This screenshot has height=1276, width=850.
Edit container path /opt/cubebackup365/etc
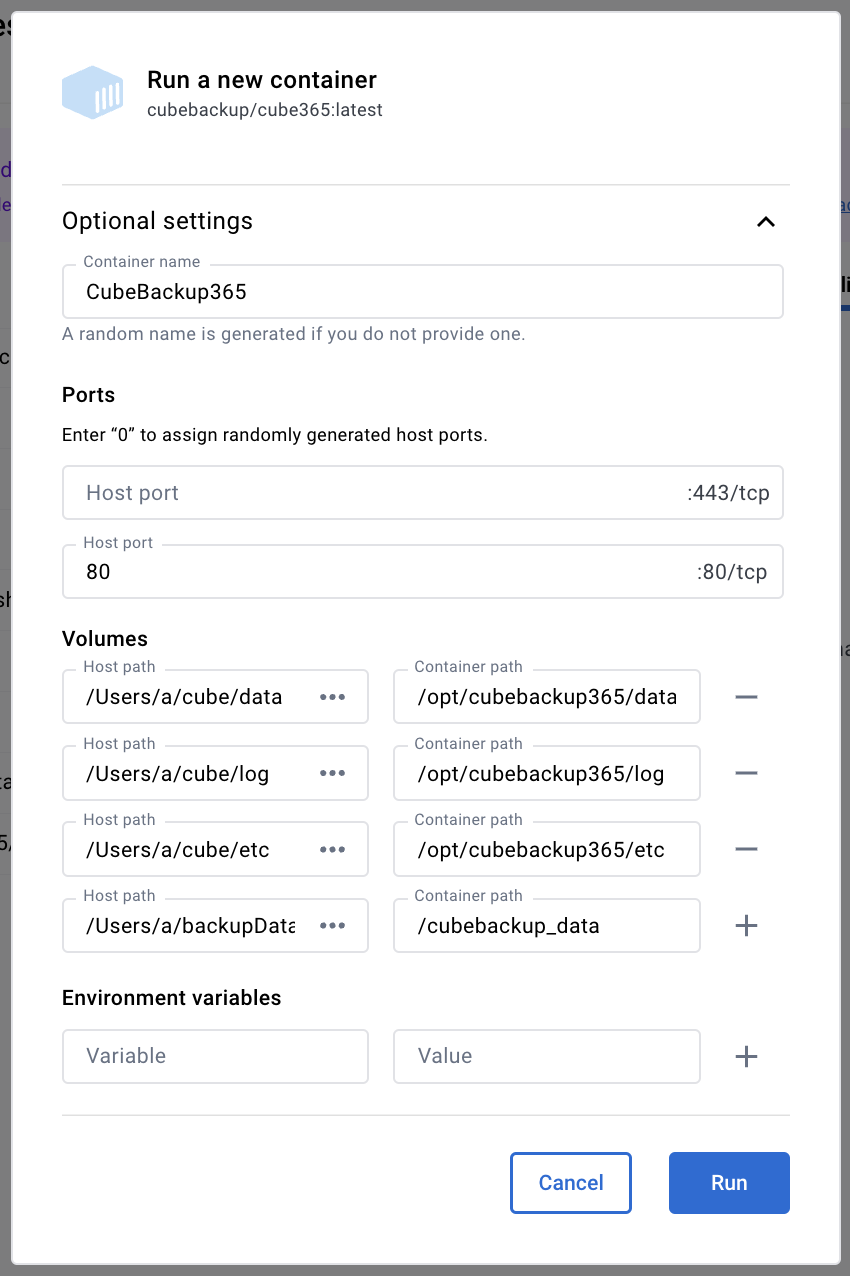pos(546,849)
